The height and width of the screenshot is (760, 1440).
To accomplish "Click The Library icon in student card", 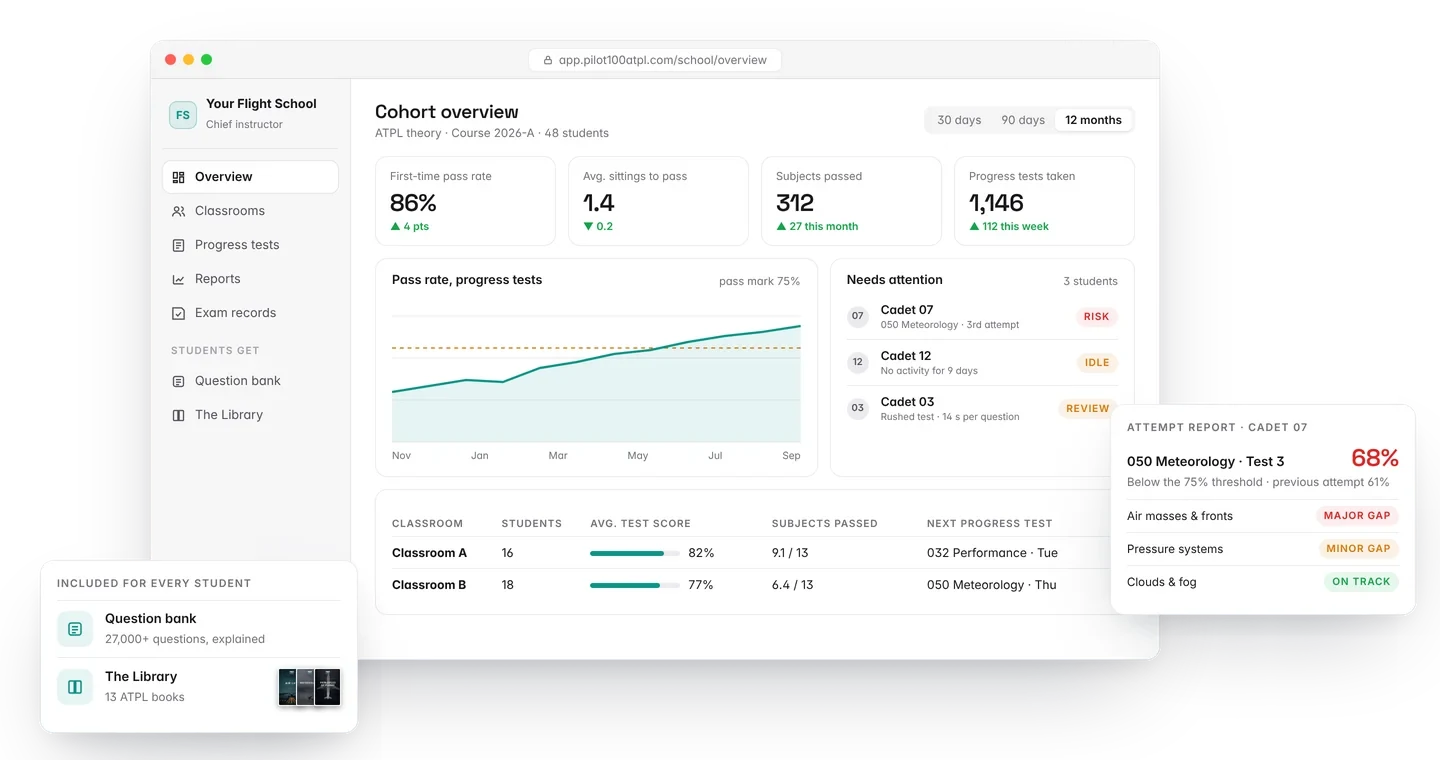I will pos(75,687).
